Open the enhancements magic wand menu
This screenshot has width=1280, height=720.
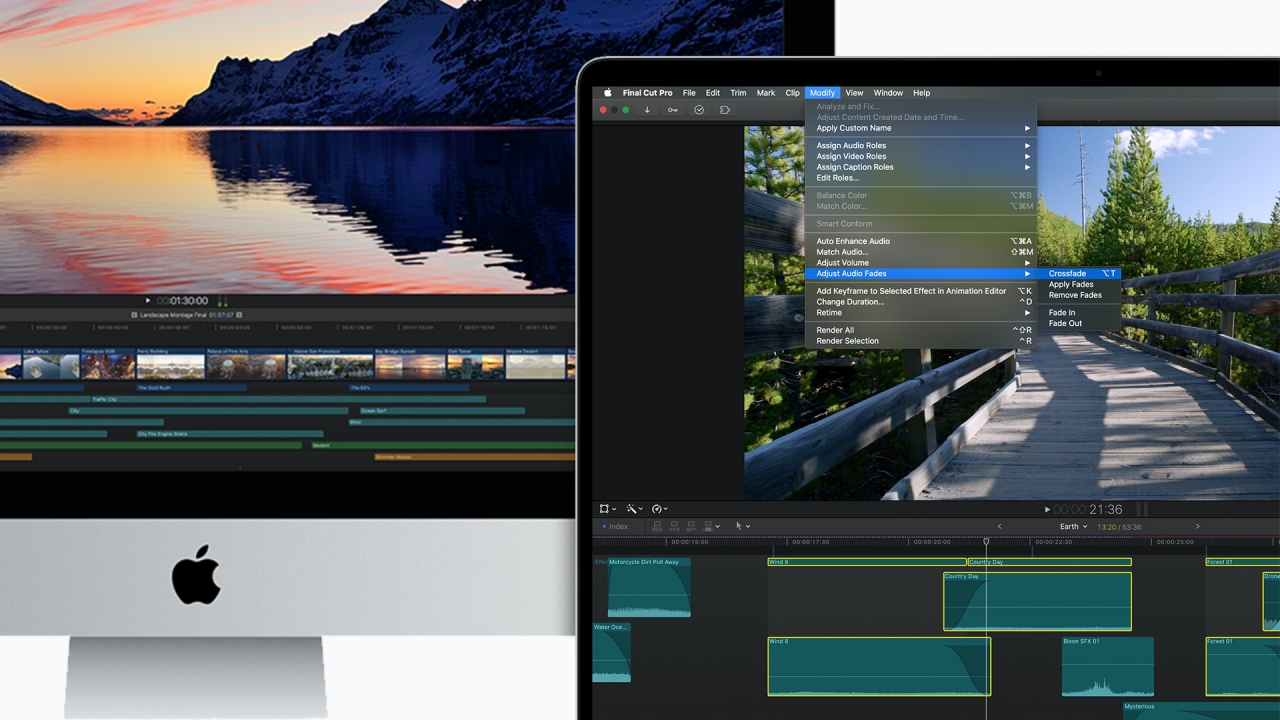(x=633, y=509)
